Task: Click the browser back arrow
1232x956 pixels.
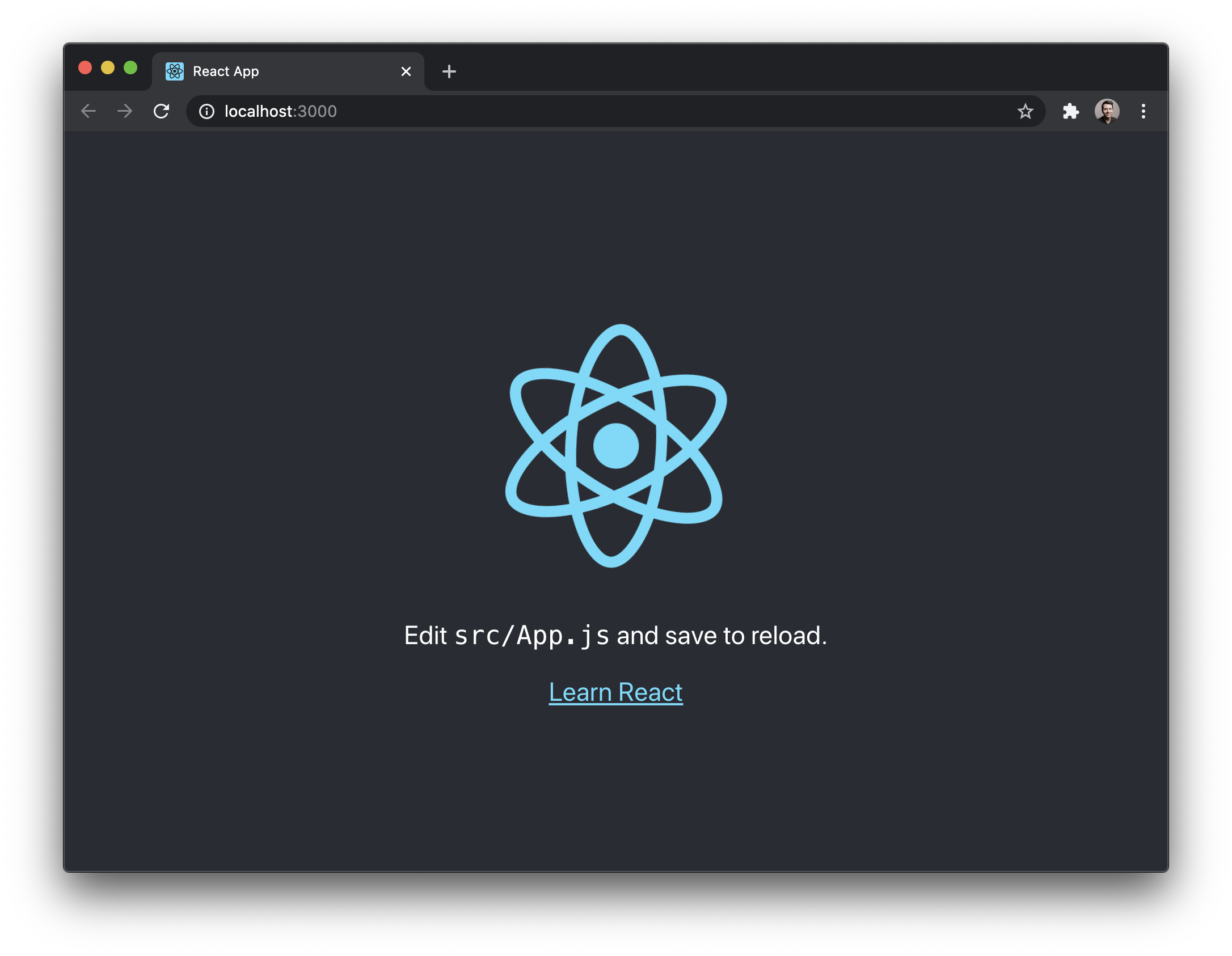Action: coord(88,111)
